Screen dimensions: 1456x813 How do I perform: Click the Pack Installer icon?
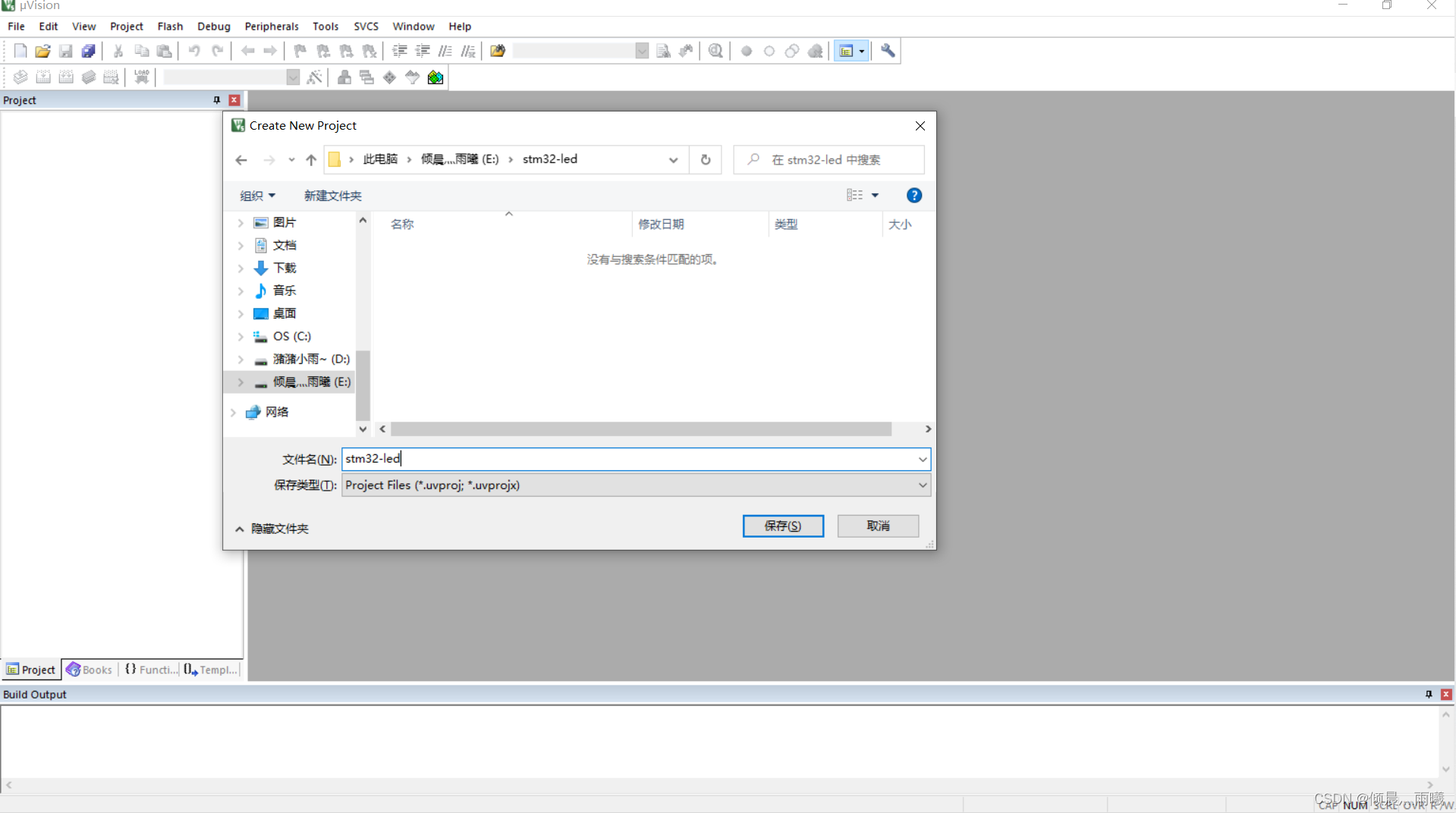[436, 77]
